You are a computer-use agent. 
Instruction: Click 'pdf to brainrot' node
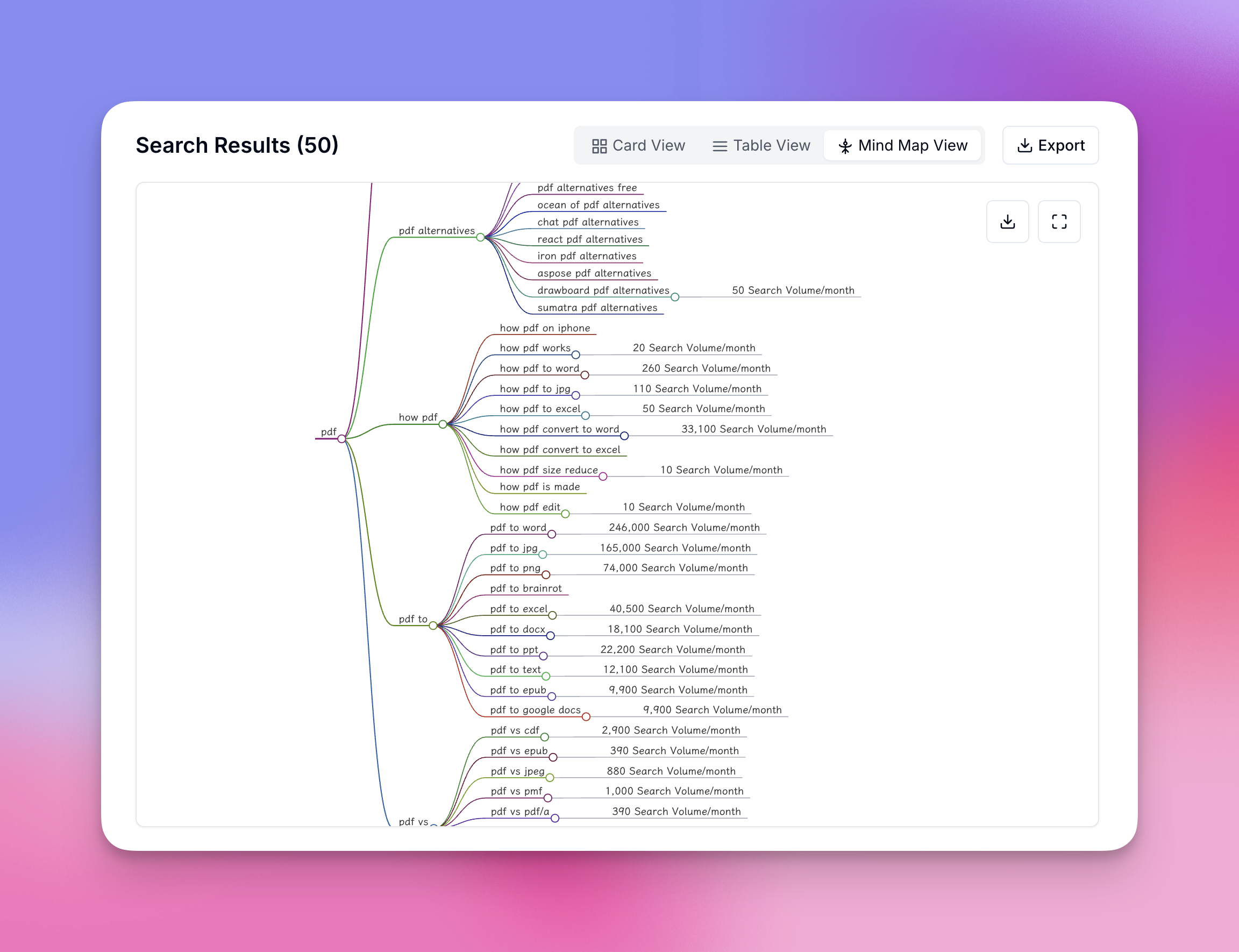526,589
